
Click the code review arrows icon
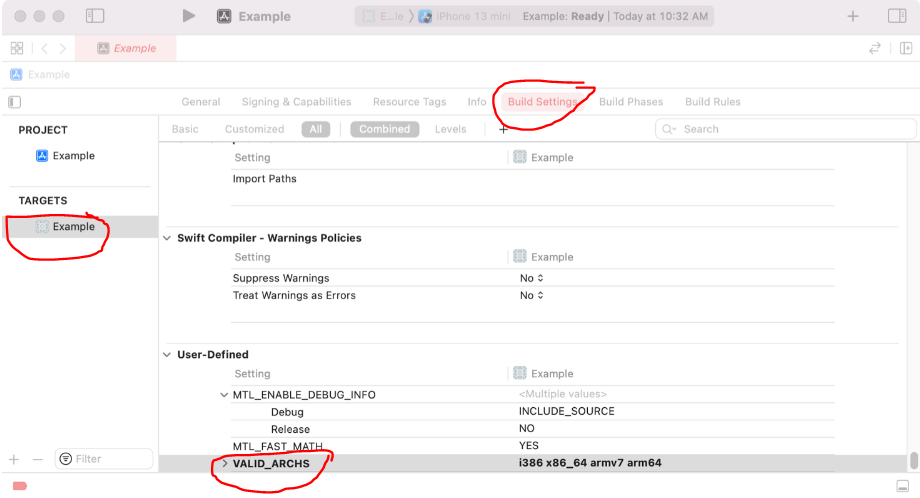tap(875, 48)
